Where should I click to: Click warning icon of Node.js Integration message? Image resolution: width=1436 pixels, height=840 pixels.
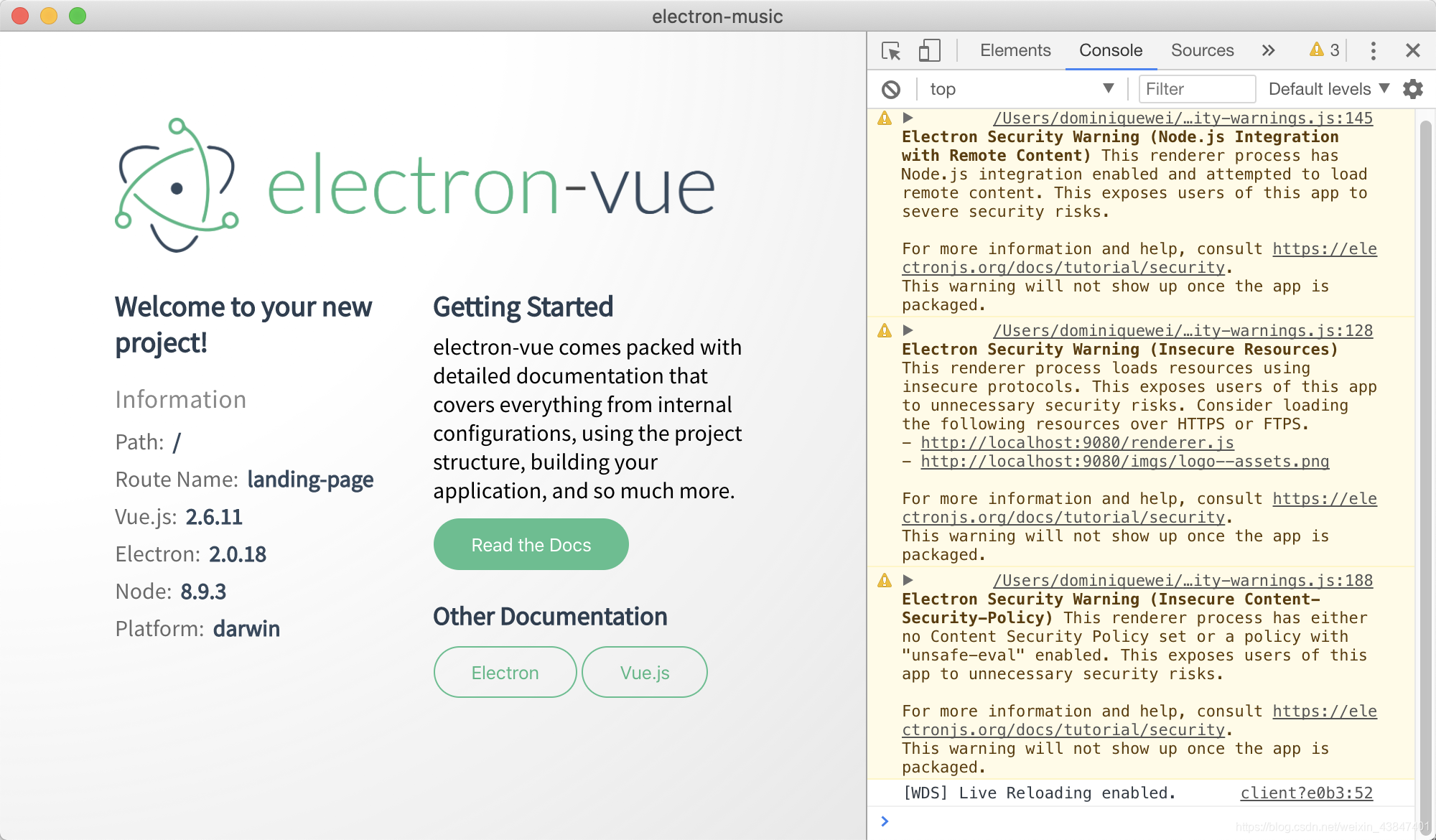click(x=885, y=118)
